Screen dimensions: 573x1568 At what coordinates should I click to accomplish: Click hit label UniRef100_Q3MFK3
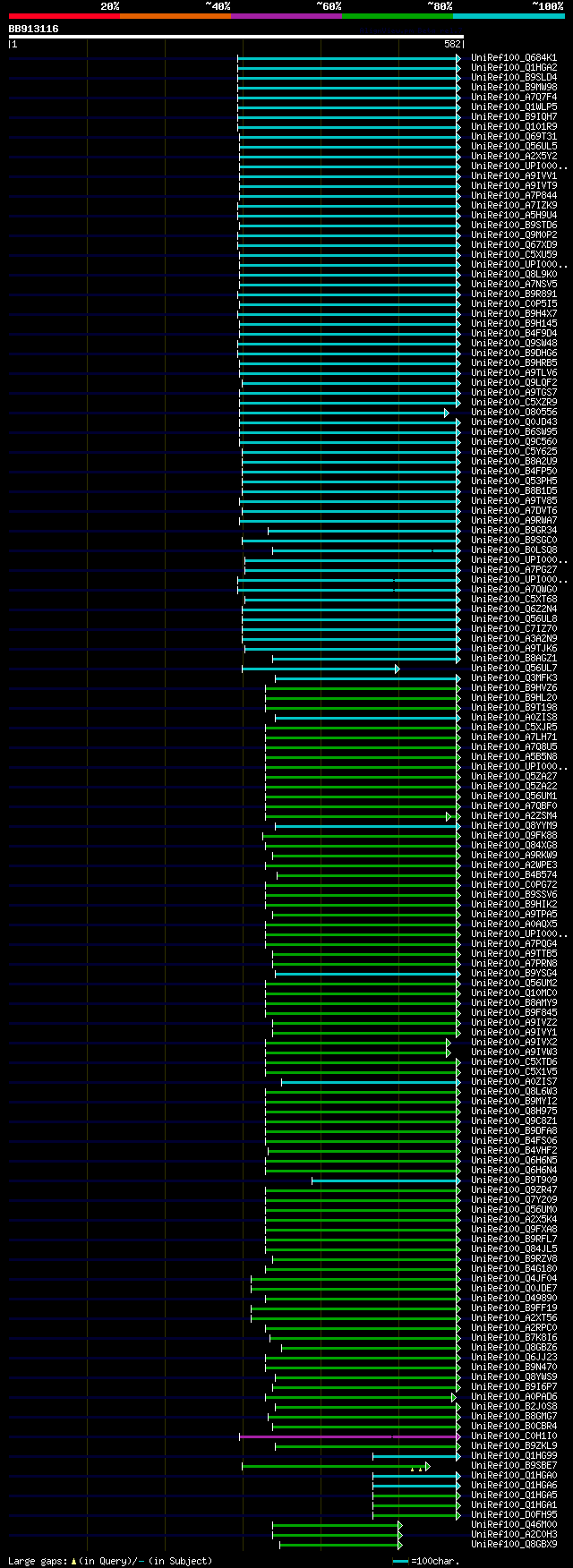point(514,678)
